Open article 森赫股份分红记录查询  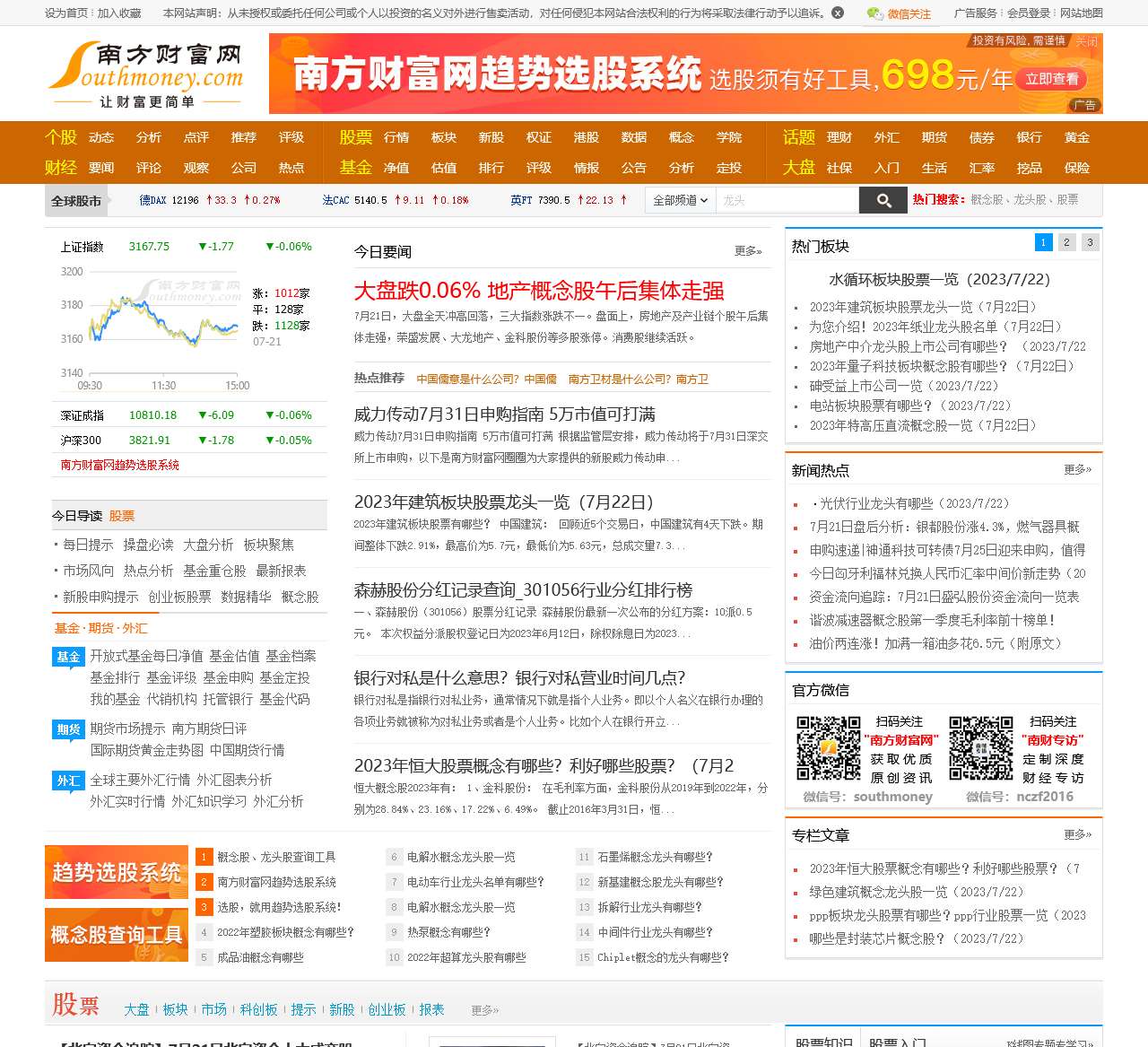click(x=523, y=589)
